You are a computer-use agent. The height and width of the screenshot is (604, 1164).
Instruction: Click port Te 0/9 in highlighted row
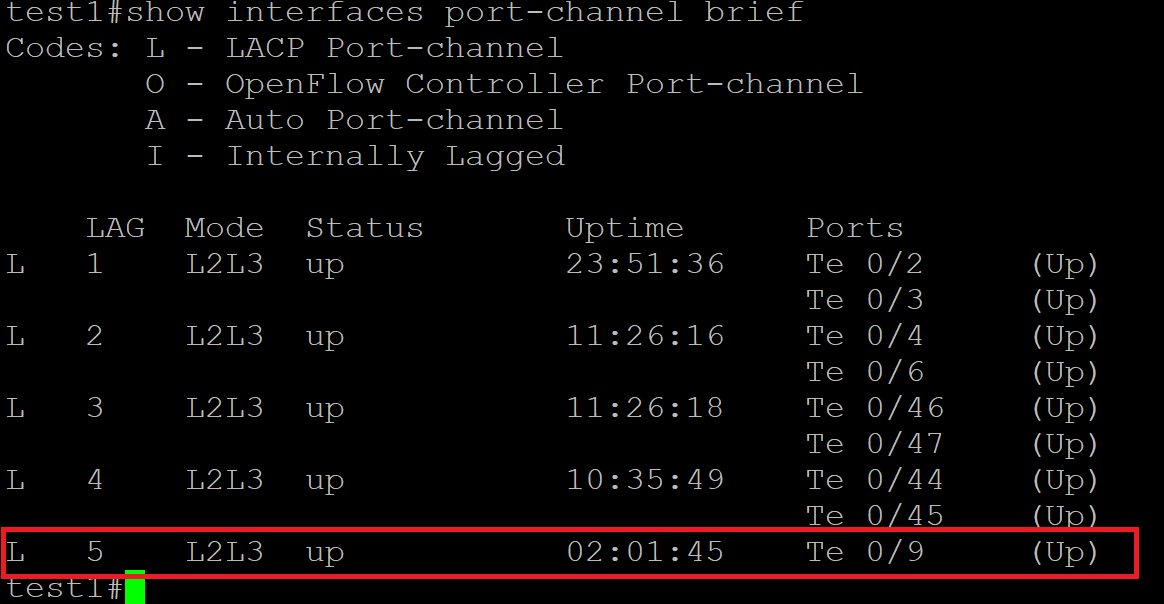coord(865,552)
